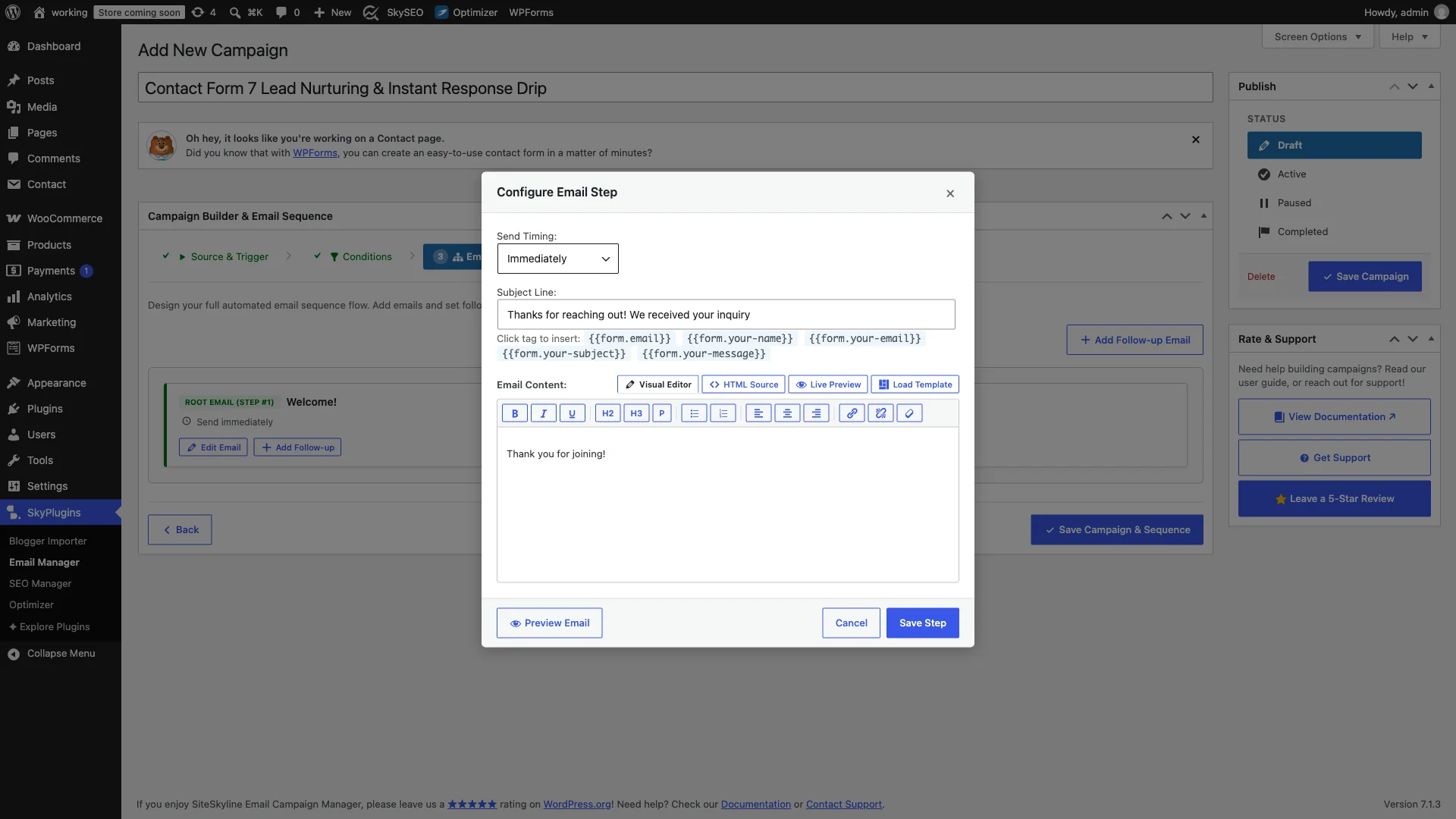This screenshot has height=819, width=1456.
Task: Click Save Step button
Action: tap(922, 623)
